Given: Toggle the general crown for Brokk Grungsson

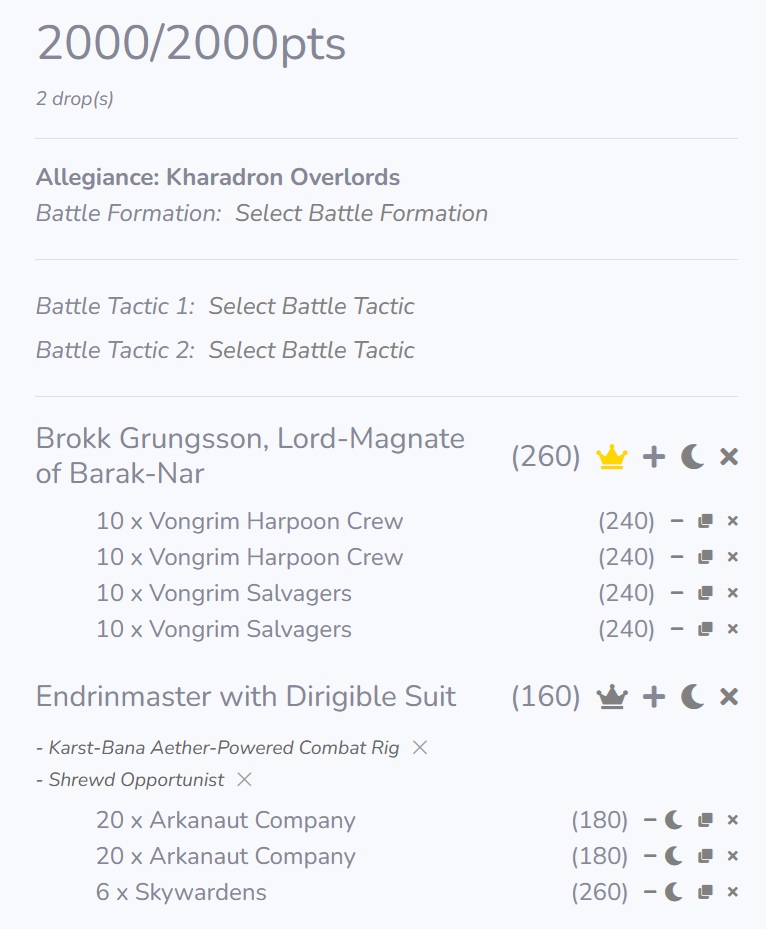Looking at the screenshot, I should click(611, 457).
